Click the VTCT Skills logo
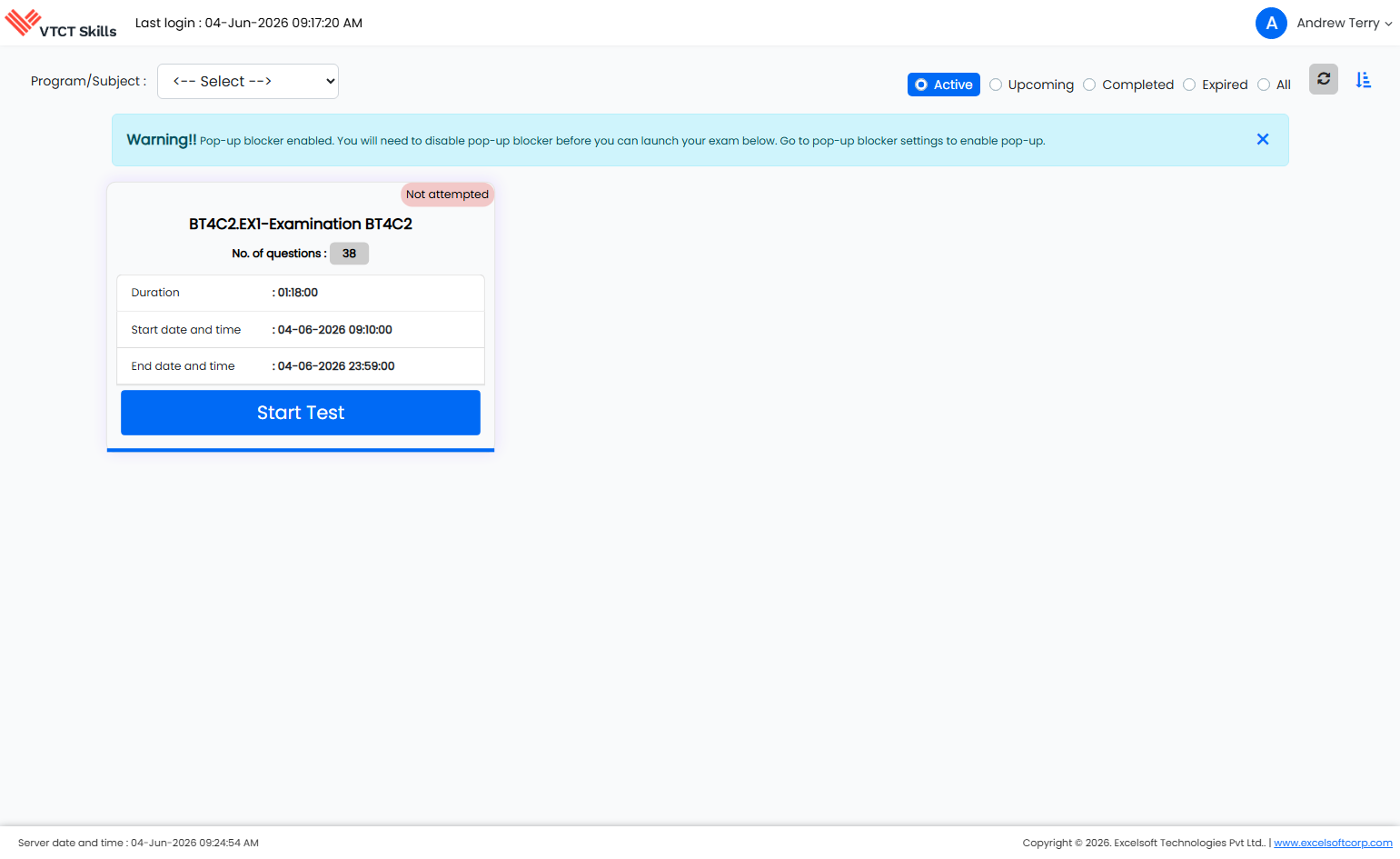This screenshot has width=1400, height=859. [x=61, y=24]
